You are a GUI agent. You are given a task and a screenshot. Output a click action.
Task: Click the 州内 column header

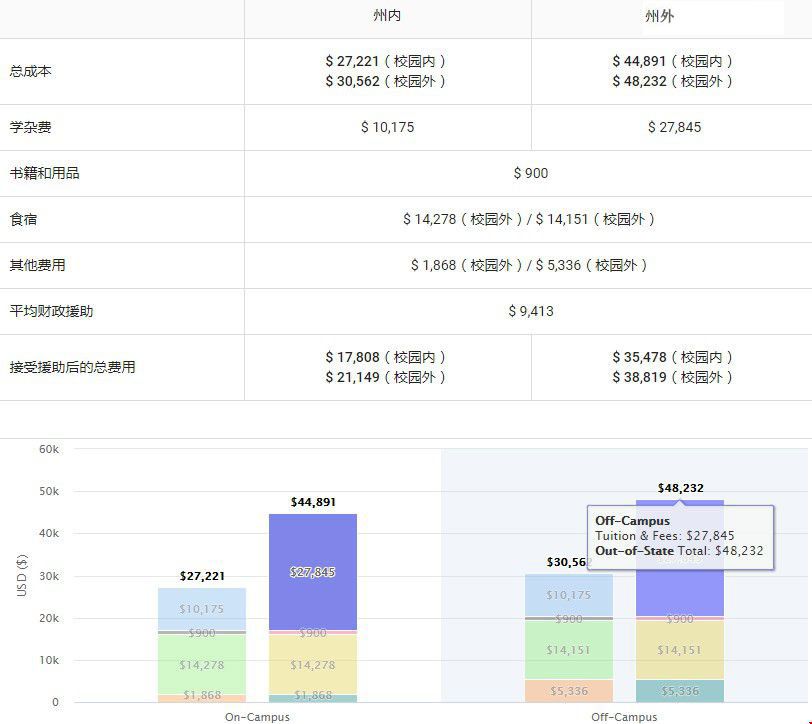(x=387, y=16)
